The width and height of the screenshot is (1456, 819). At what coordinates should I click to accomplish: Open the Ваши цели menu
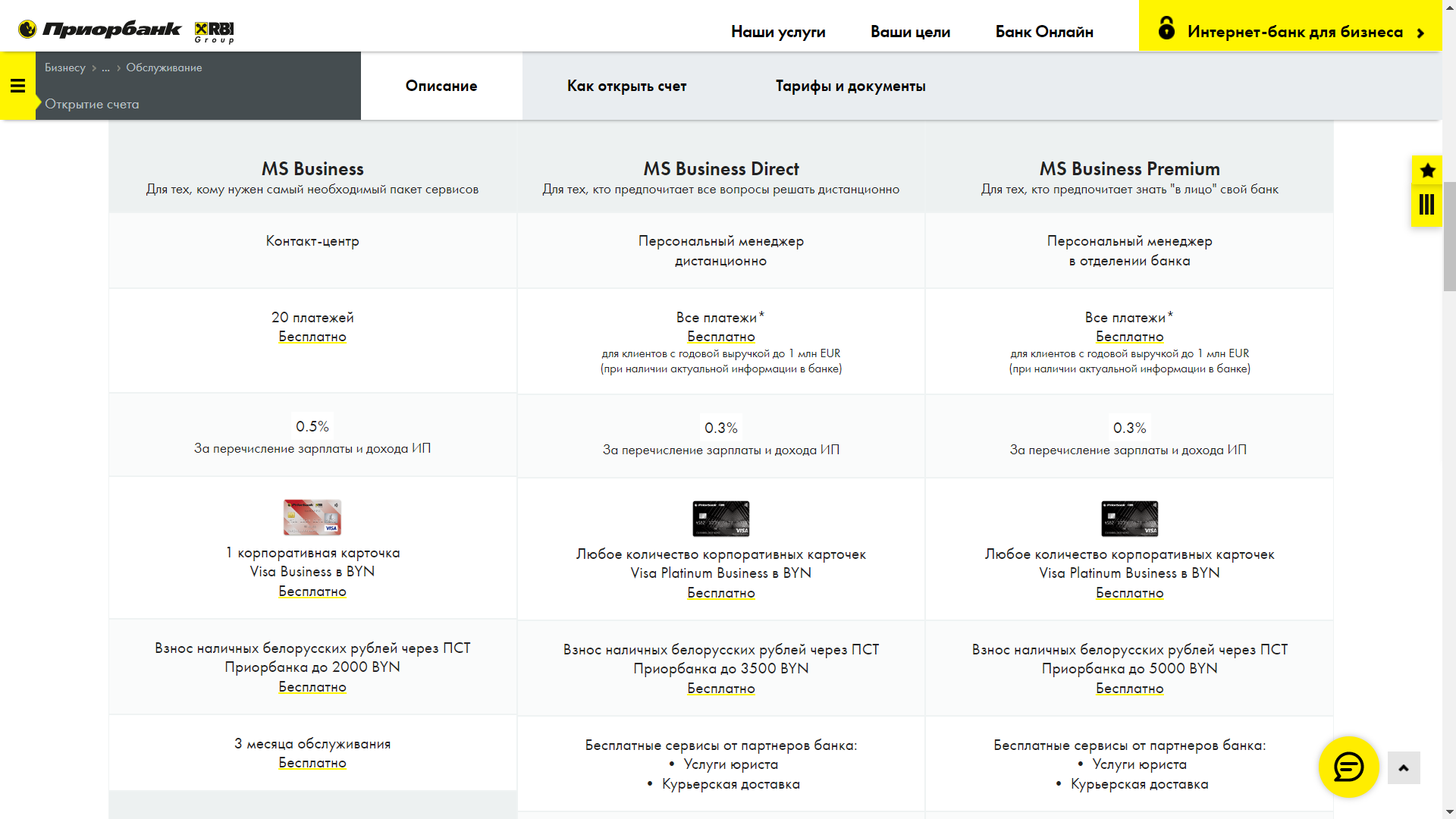point(910,32)
